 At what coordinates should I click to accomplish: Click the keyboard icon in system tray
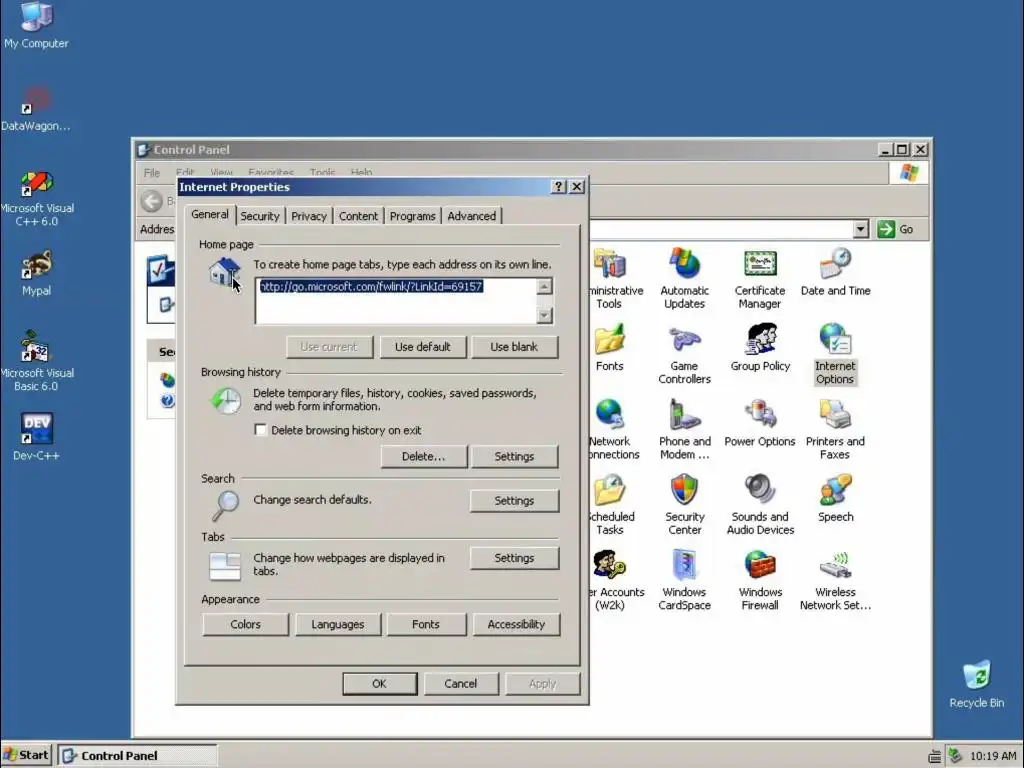coord(935,756)
